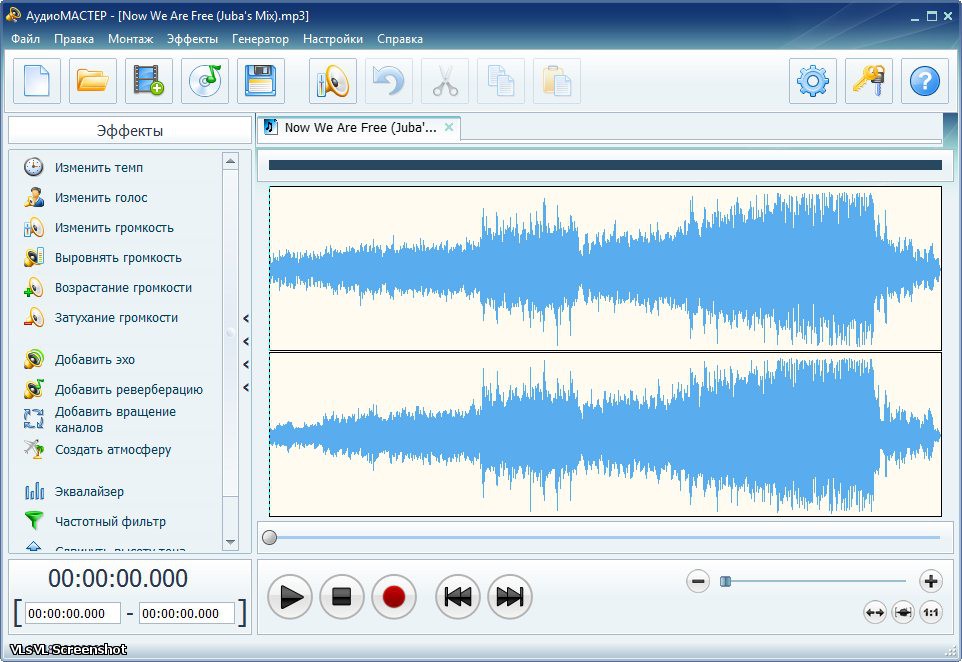Click the zoom slider handle
This screenshot has width=962, height=662.
pyautogui.click(x=725, y=581)
